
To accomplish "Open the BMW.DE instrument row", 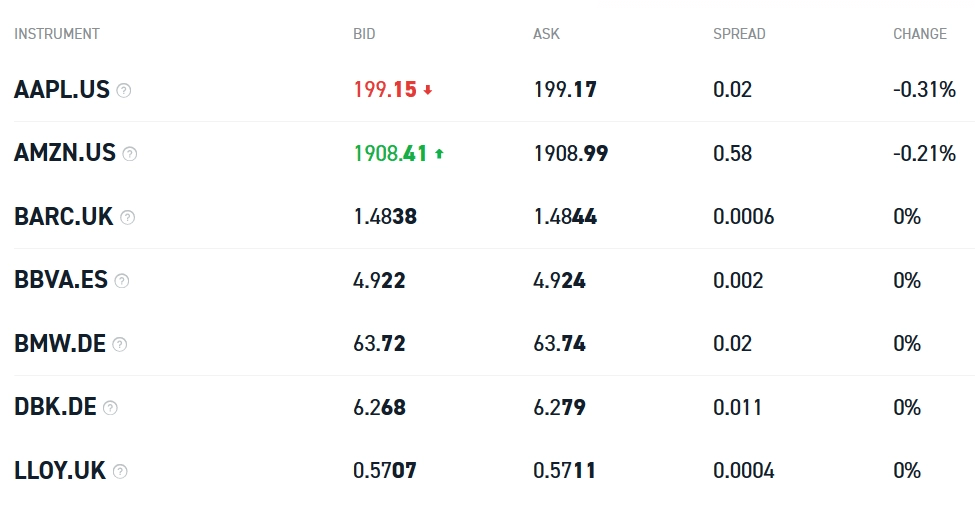I will coord(60,344).
